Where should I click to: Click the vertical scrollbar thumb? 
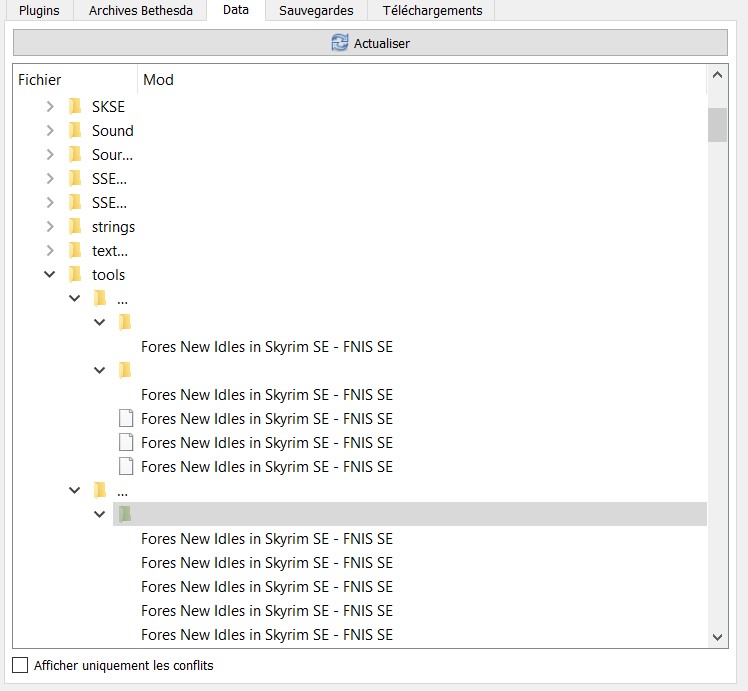coord(717,125)
